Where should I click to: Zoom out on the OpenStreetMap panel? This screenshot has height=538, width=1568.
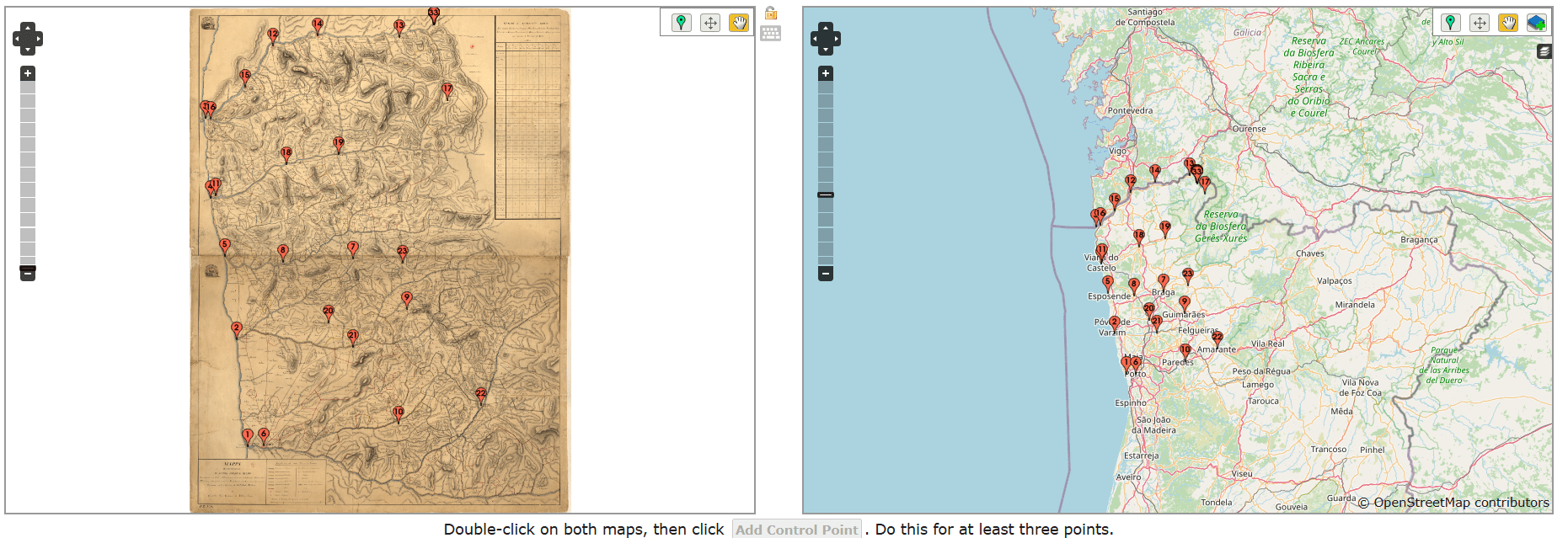click(x=826, y=274)
